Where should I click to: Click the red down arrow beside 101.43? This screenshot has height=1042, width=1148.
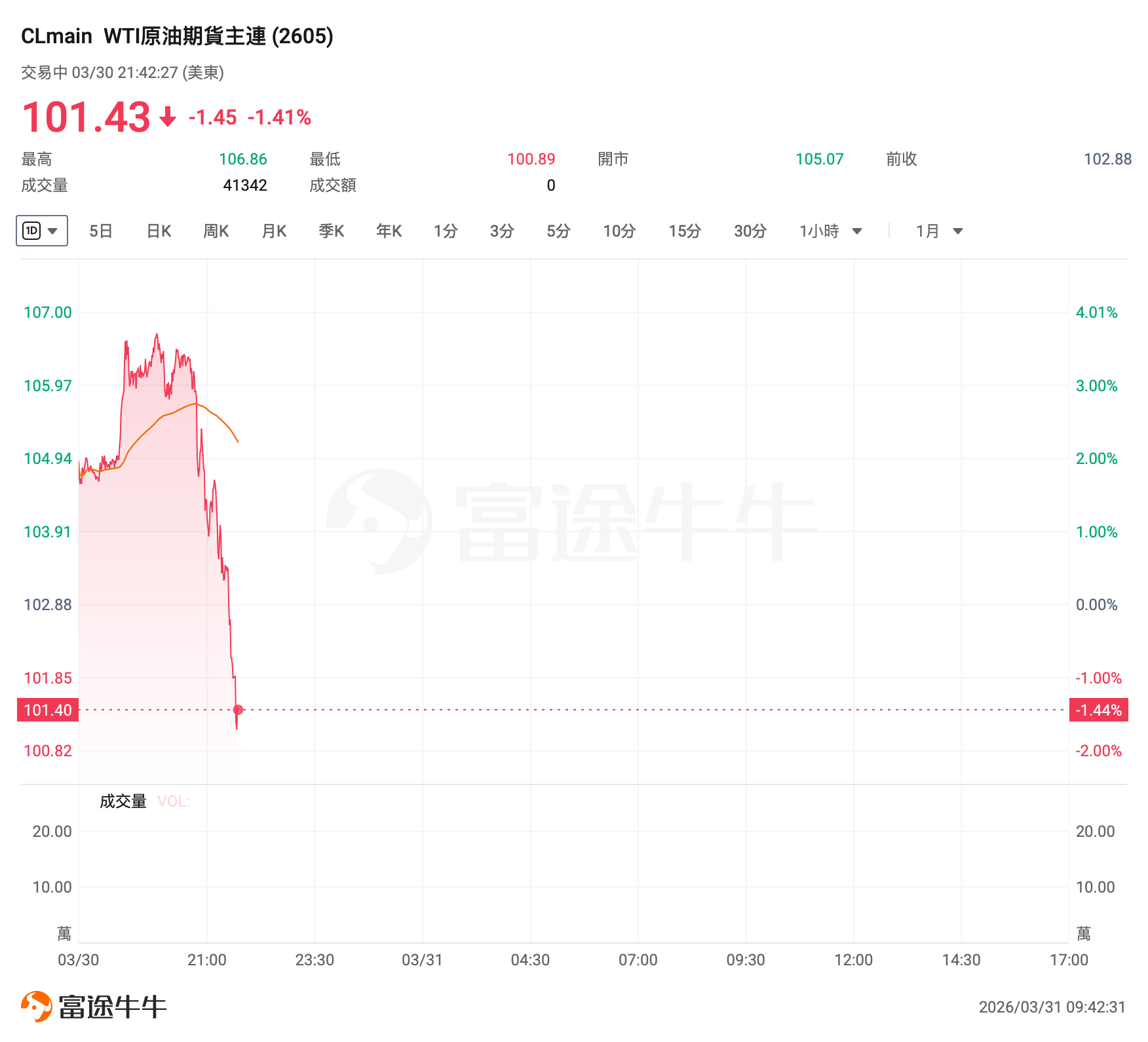pos(168,117)
